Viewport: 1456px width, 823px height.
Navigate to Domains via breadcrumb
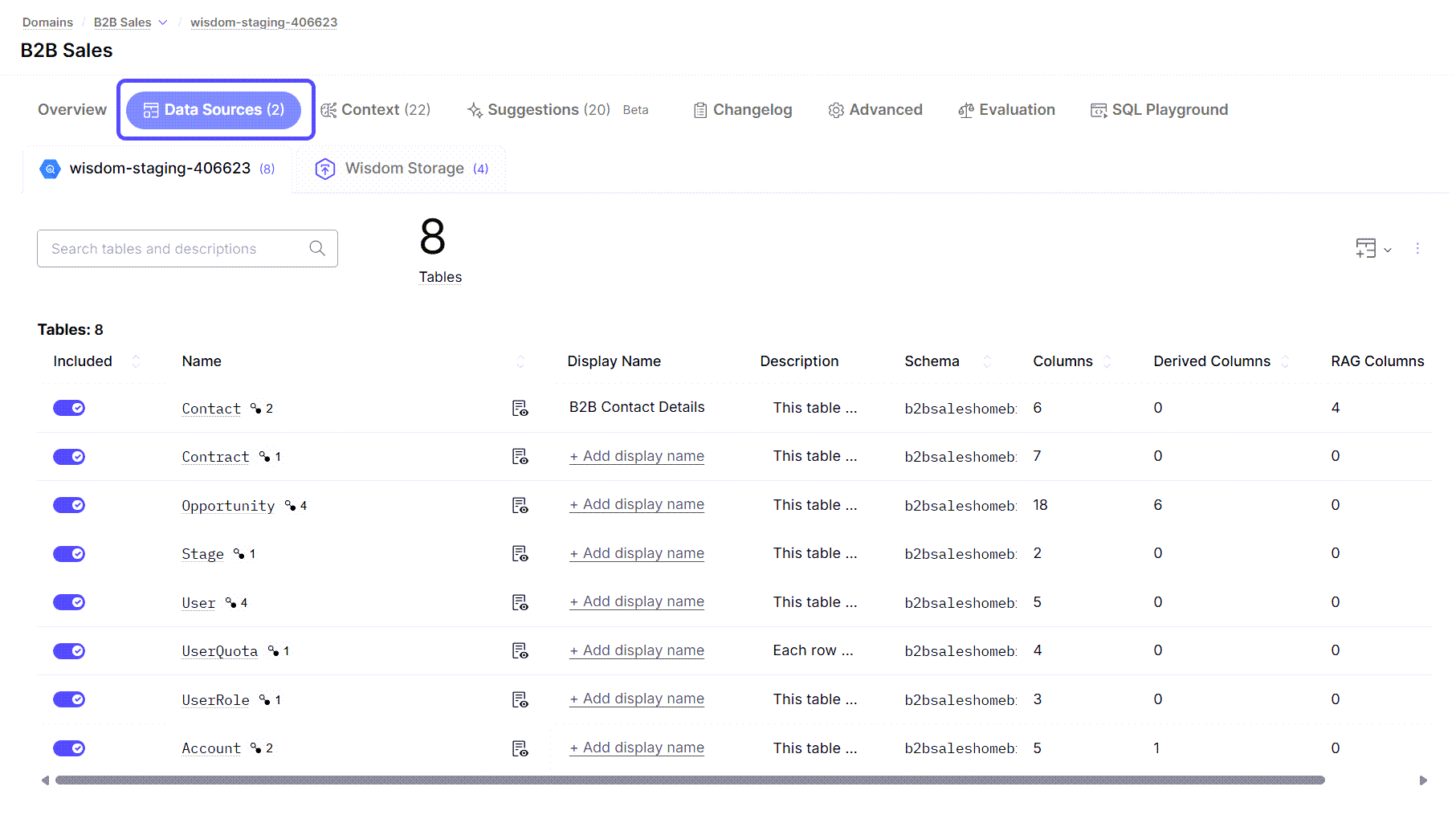pos(47,22)
